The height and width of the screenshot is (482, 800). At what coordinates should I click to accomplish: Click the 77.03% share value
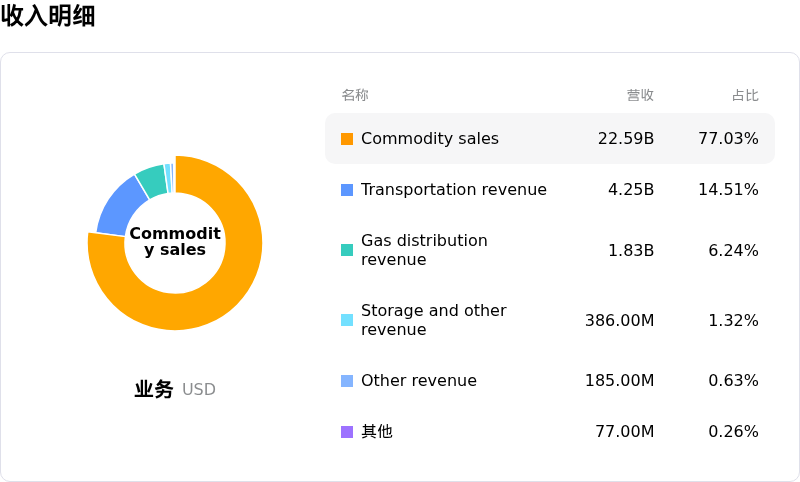[x=728, y=139]
